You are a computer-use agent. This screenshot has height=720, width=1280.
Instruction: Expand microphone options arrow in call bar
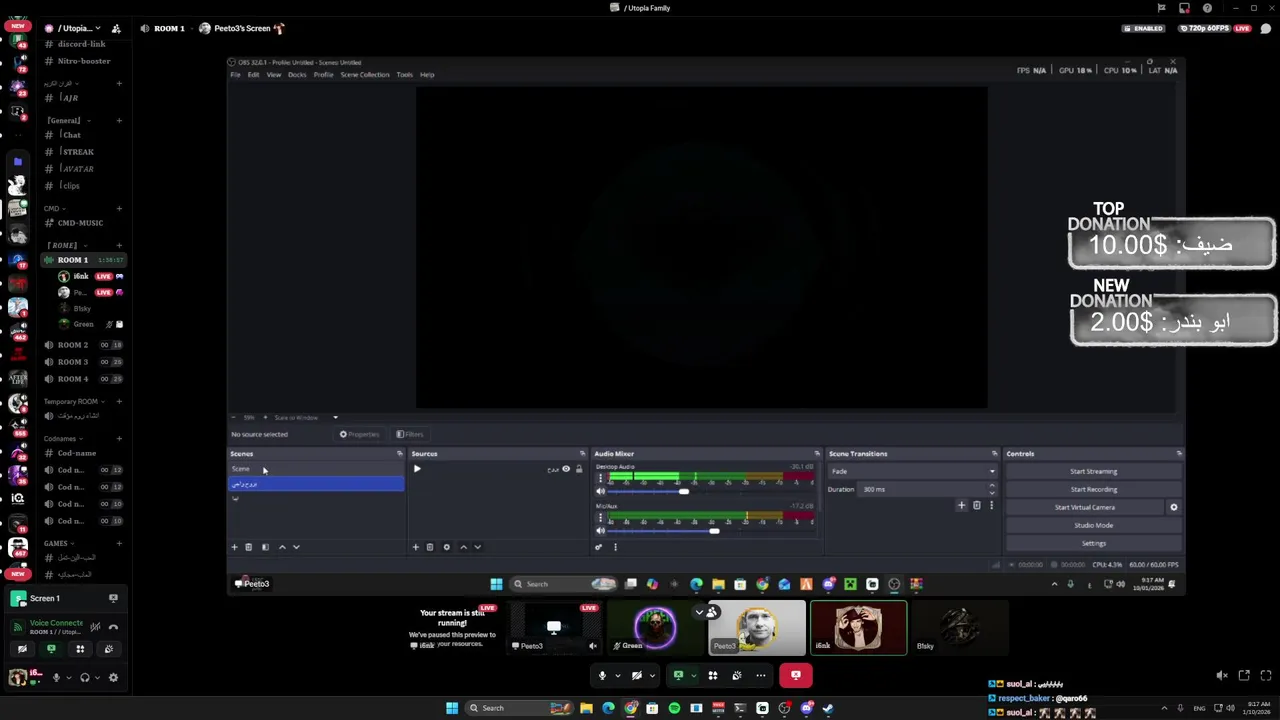[617, 675]
